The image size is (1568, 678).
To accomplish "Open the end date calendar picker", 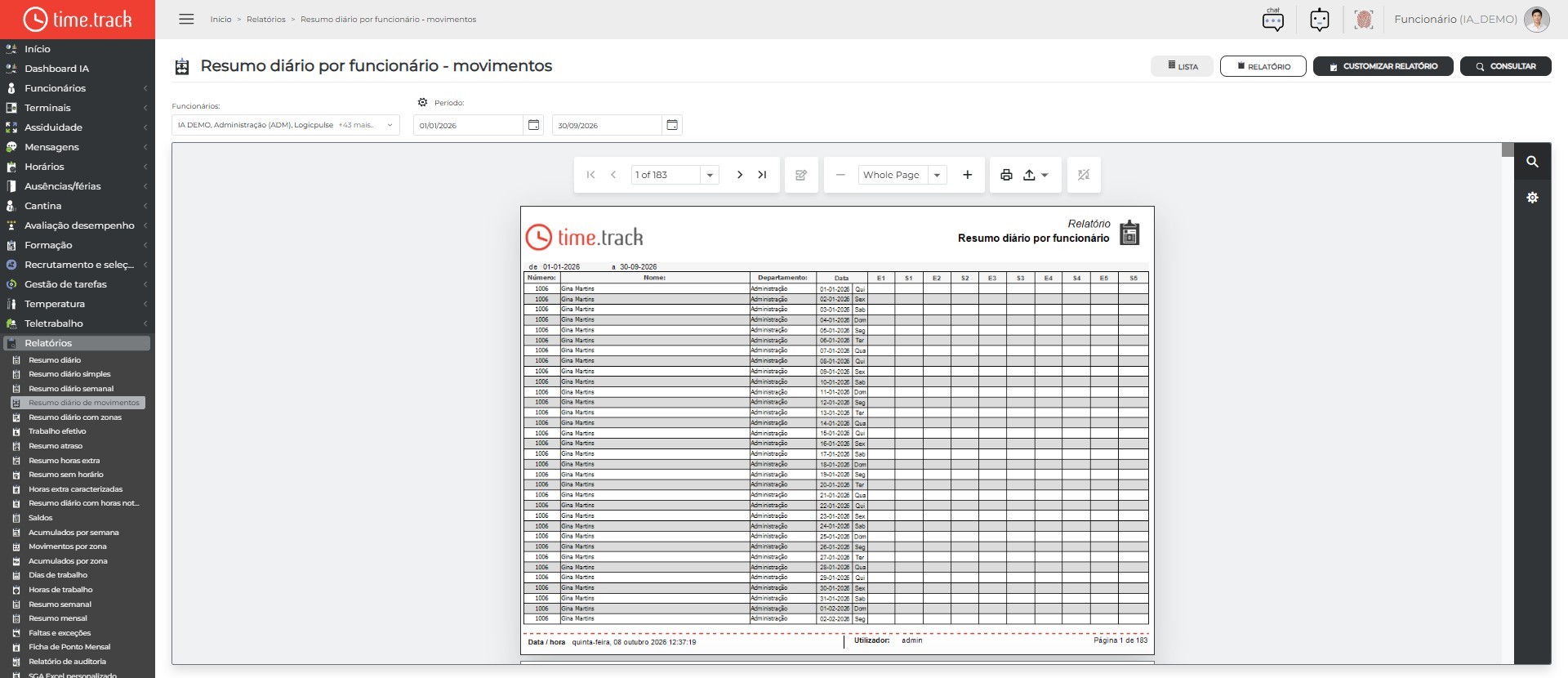I will pos(672,125).
